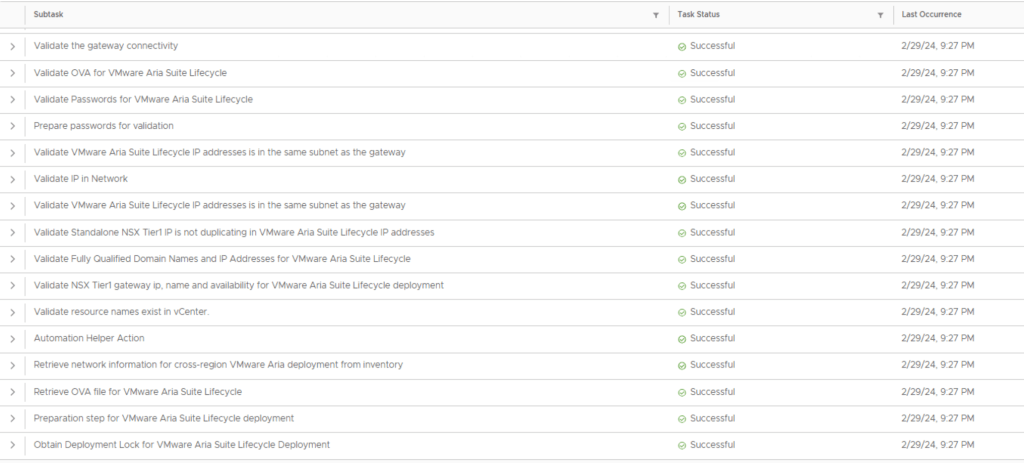Sort by the Last Occurrence column header
The height and width of the screenshot is (463, 1024).
coord(932,15)
